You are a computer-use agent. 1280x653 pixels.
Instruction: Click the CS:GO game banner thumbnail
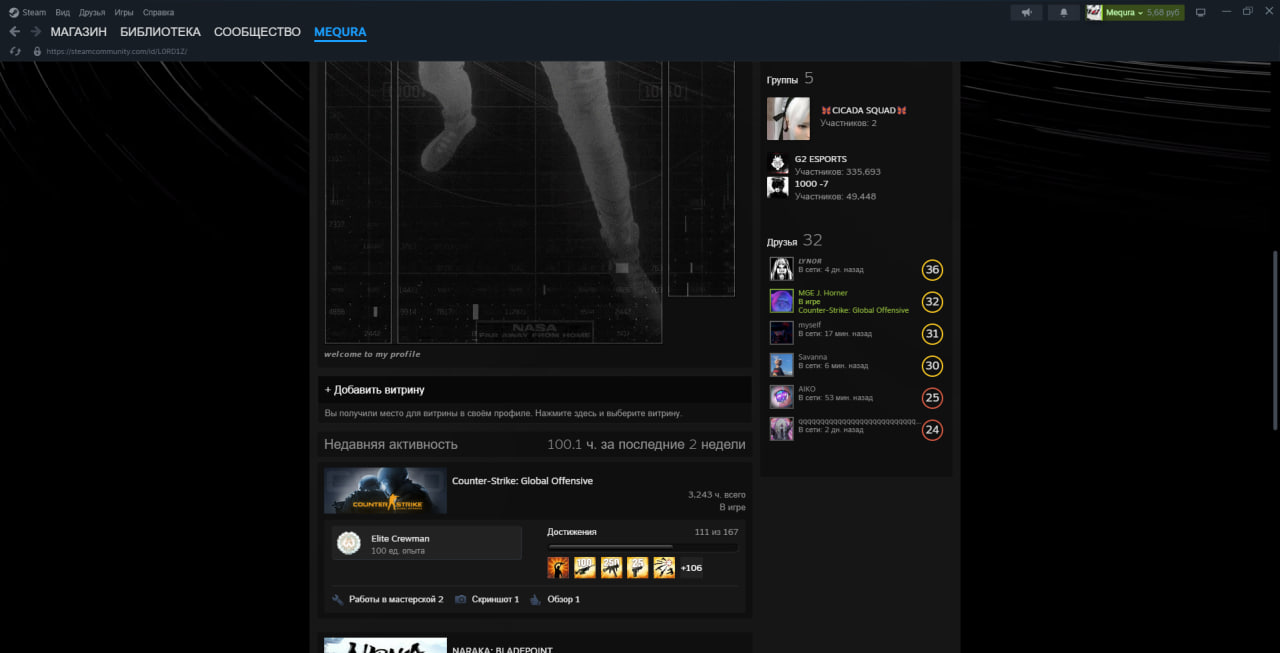[x=385, y=490]
